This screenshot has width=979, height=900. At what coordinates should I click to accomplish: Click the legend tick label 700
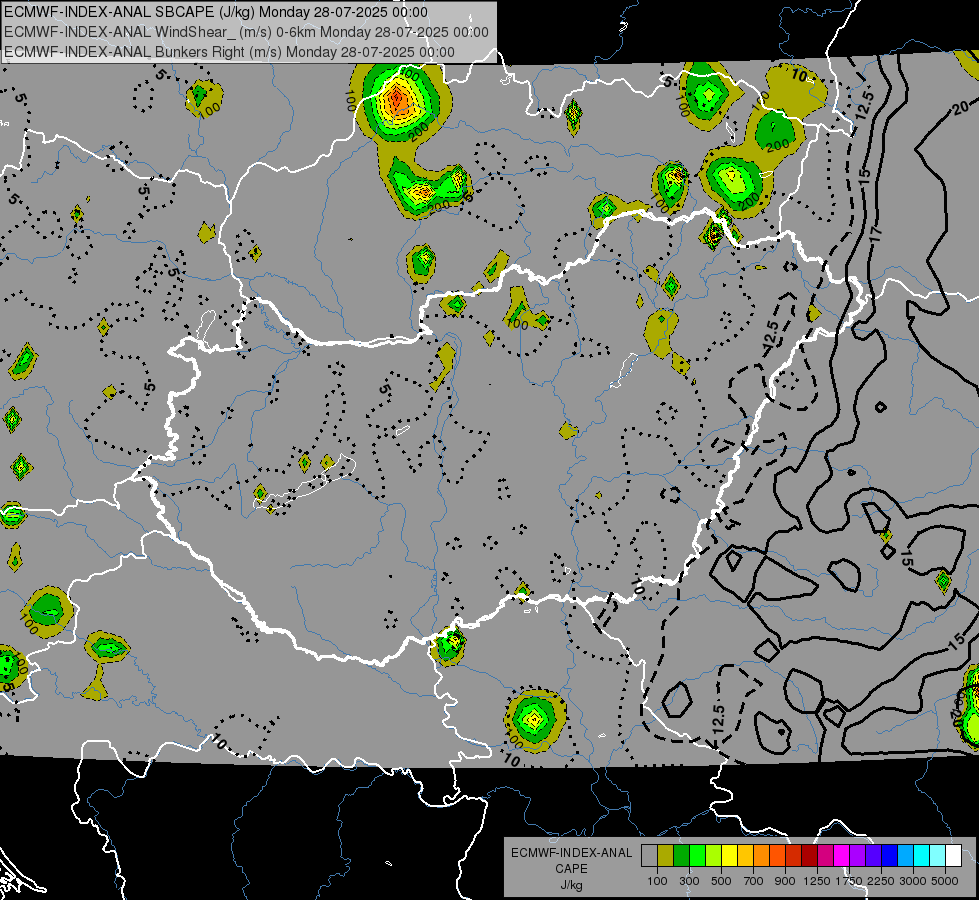[x=754, y=881]
